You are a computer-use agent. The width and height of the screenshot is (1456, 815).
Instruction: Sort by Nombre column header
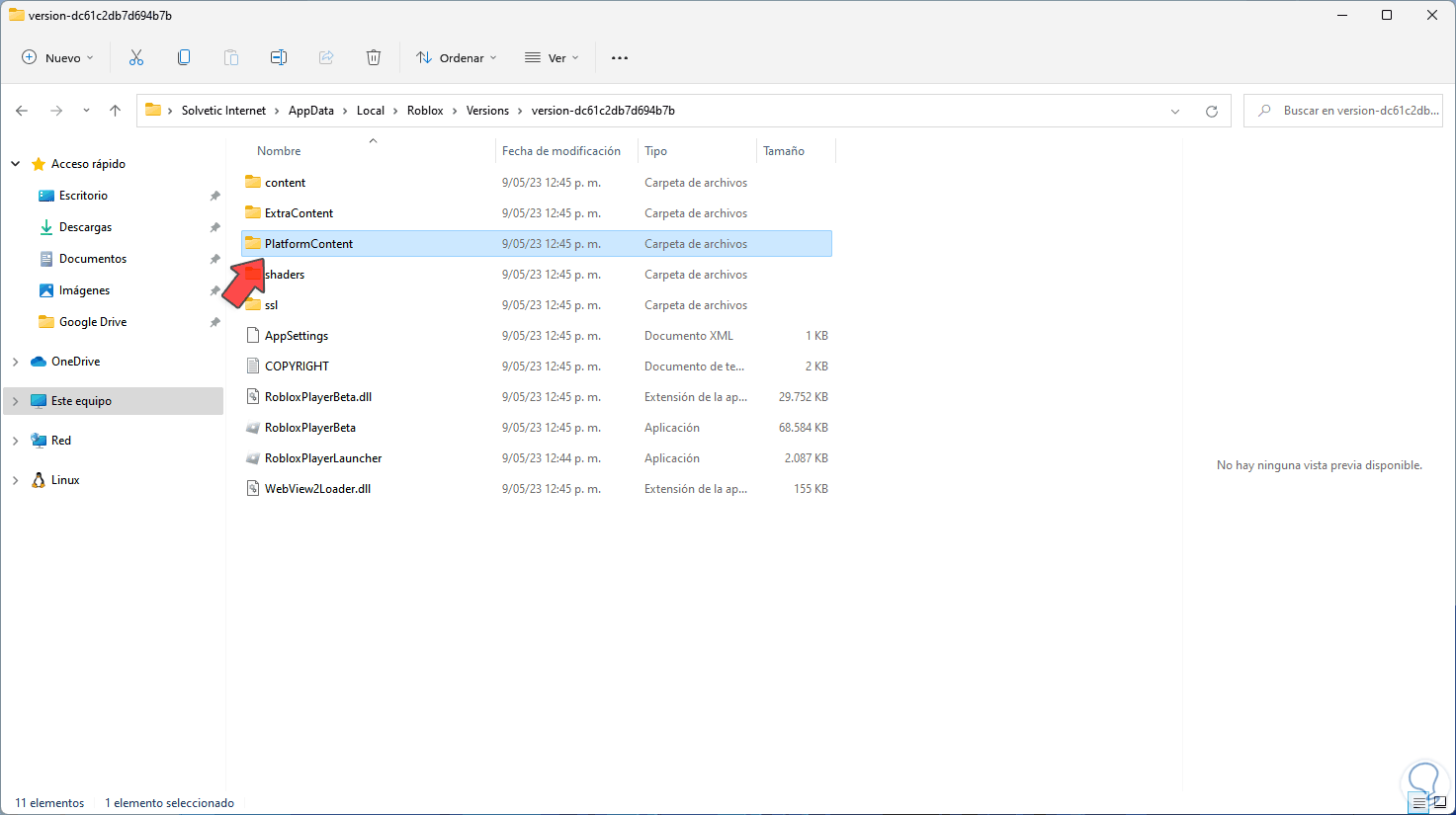[279, 151]
